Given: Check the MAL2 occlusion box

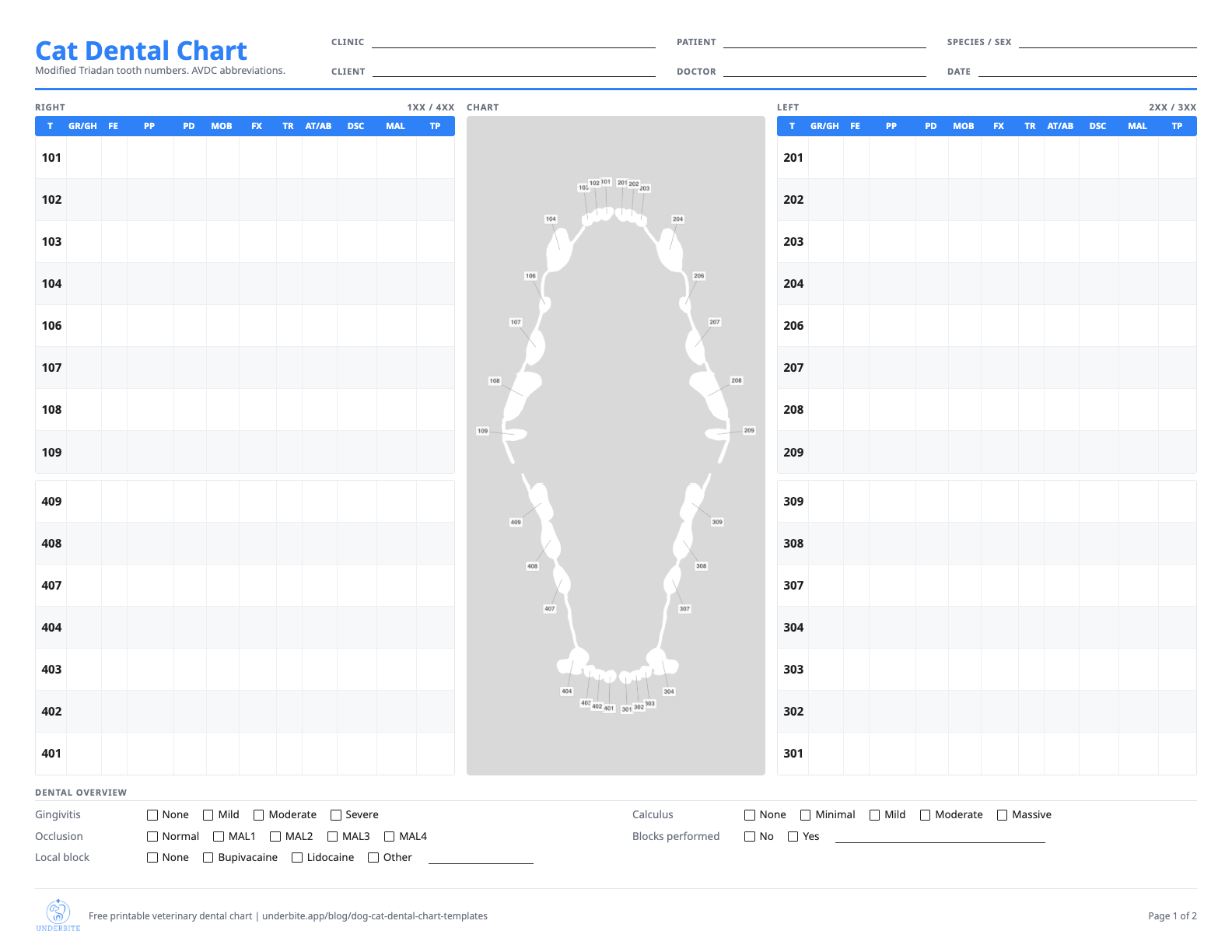Looking at the screenshot, I should coord(275,837).
